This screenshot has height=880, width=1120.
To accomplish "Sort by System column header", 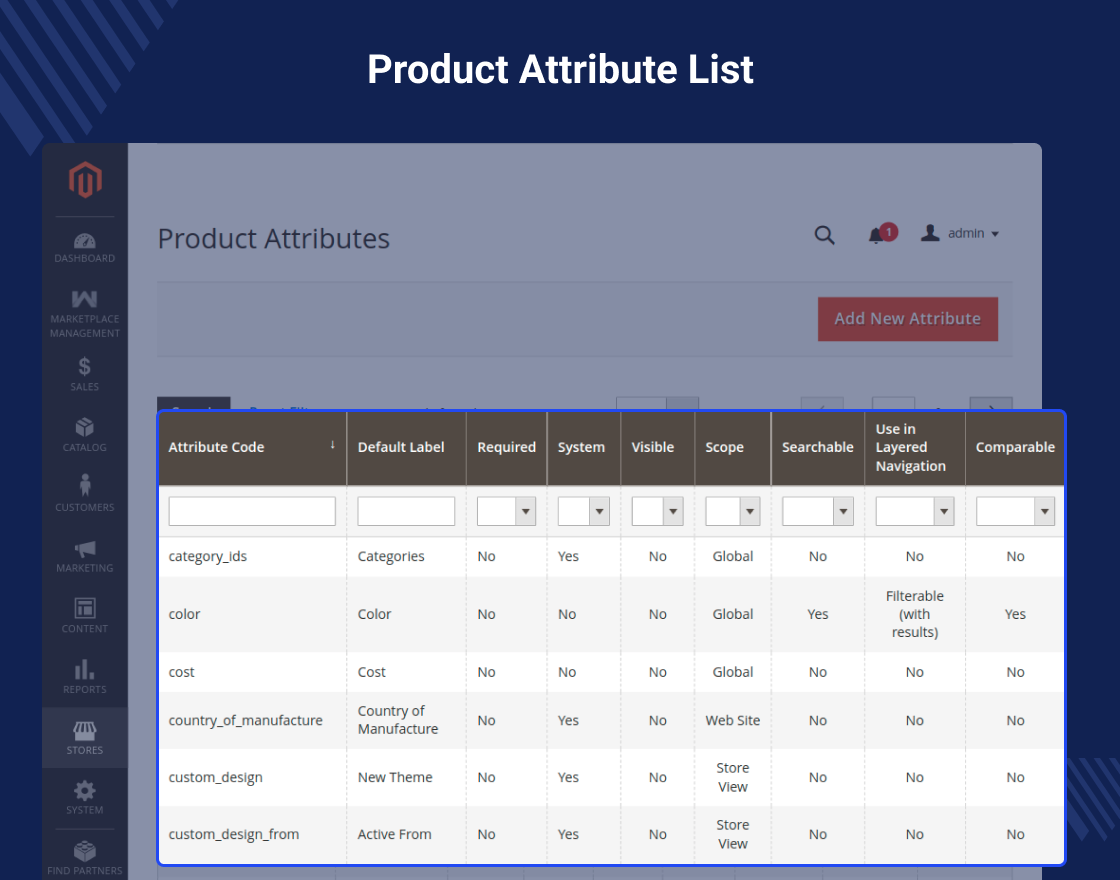I will [584, 448].
